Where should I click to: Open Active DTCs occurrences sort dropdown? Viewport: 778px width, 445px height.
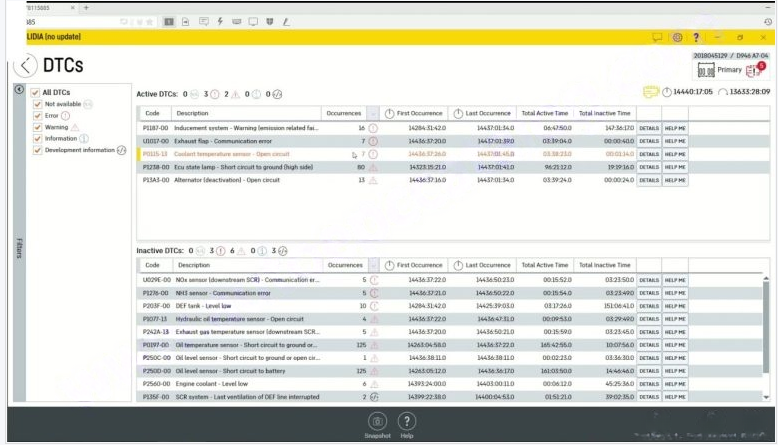(x=373, y=114)
